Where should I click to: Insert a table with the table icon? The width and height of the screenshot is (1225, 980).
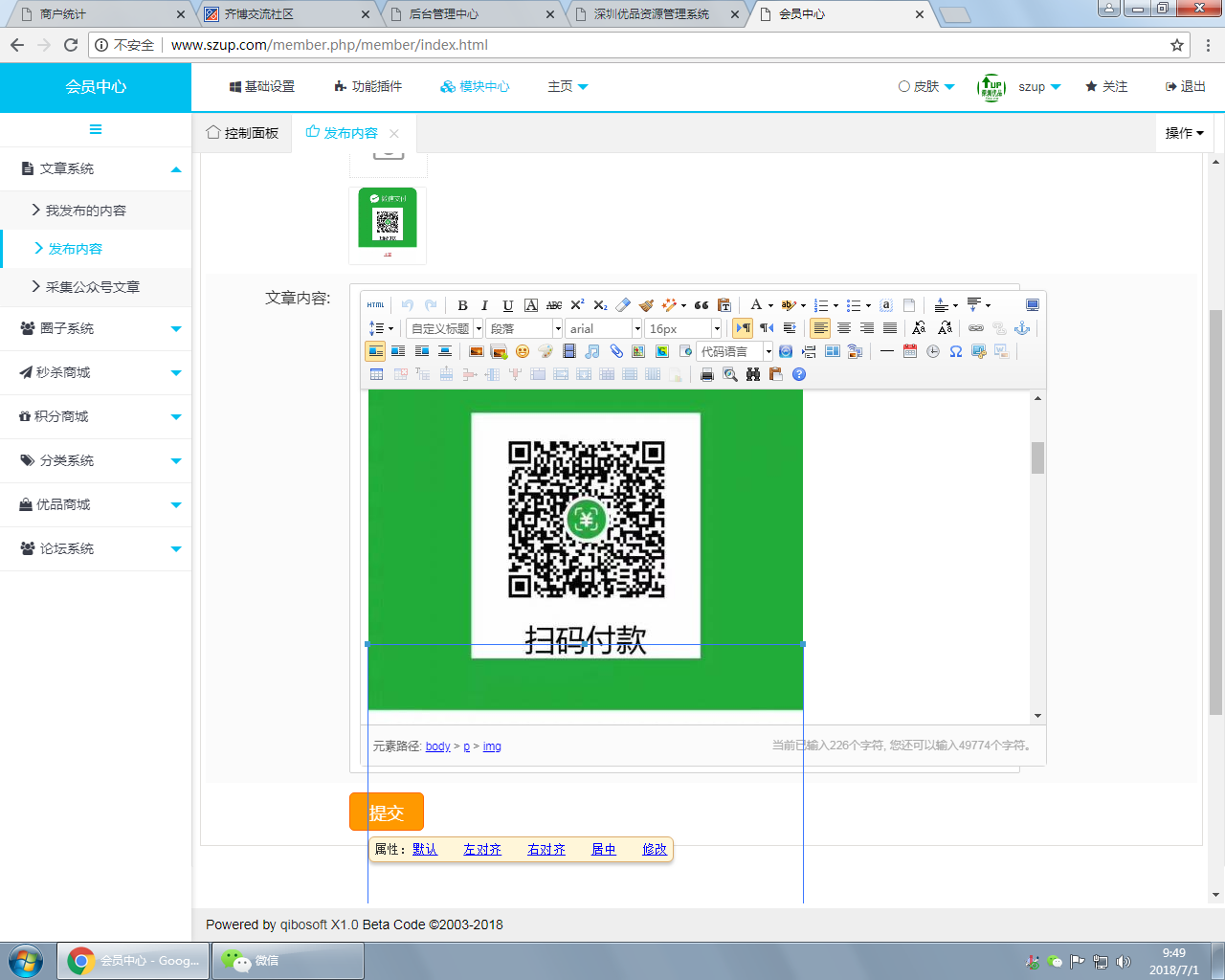376,374
